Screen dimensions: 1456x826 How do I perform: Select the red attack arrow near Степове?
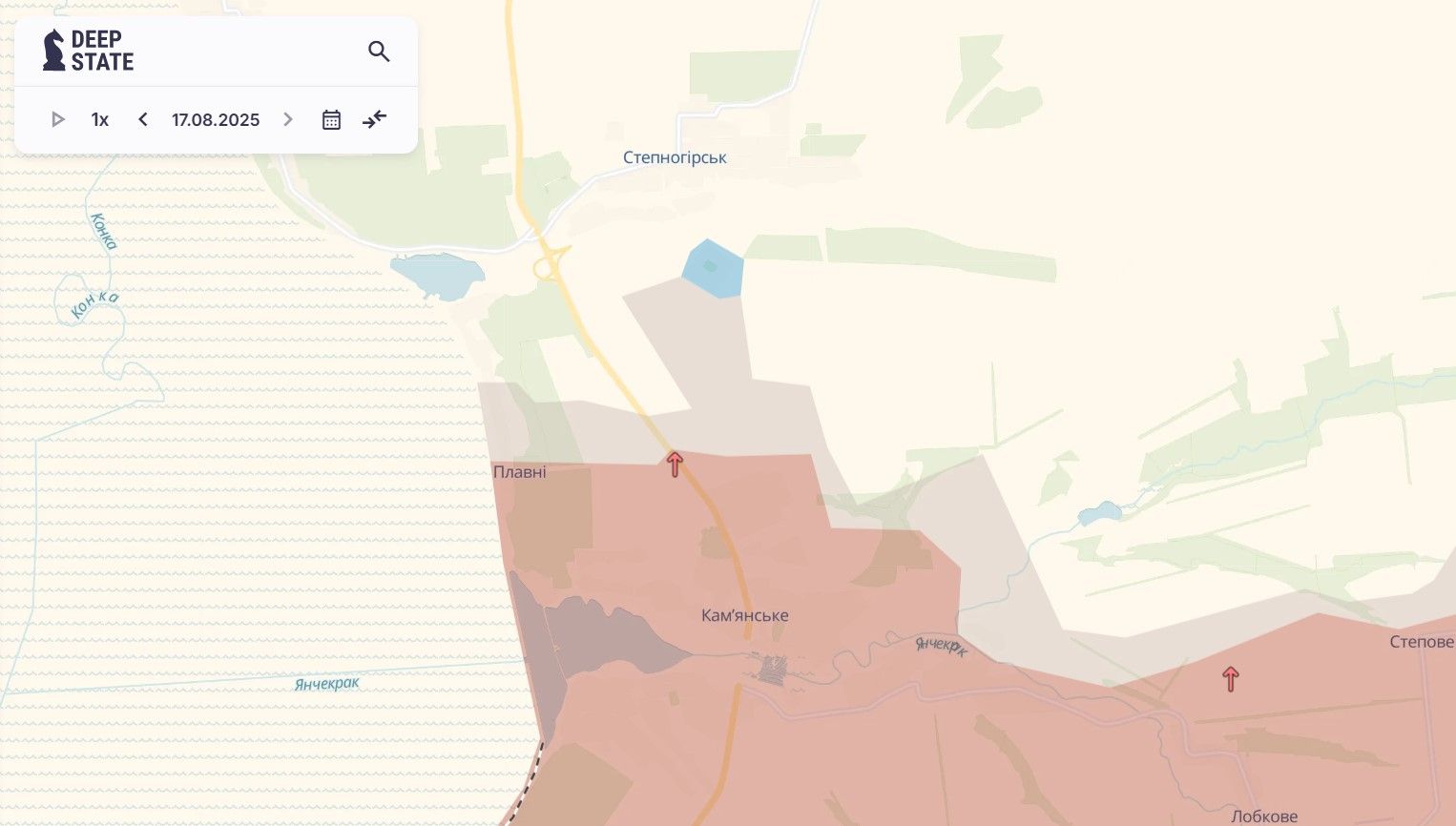tap(1231, 679)
